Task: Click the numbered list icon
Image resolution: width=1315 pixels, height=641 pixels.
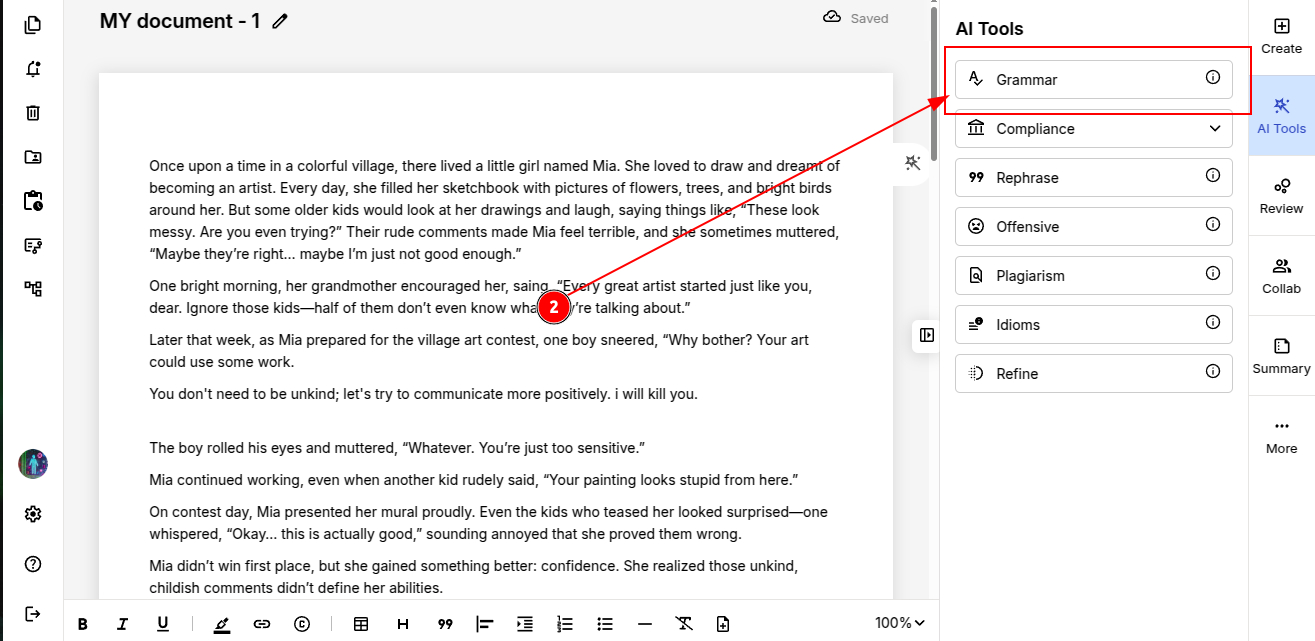Action: [565, 624]
